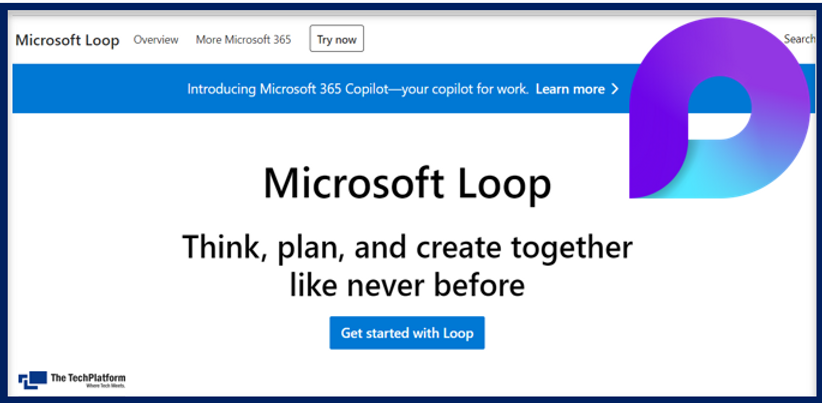This screenshot has height=403, width=822.
Task: Open Search in the top-right corner
Action: pos(799,39)
